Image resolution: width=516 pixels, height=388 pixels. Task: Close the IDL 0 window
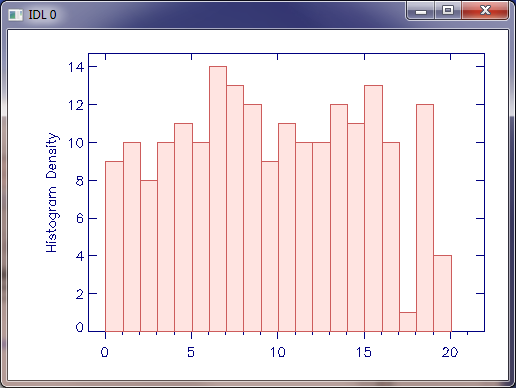pyautogui.click(x=485, y=11)
